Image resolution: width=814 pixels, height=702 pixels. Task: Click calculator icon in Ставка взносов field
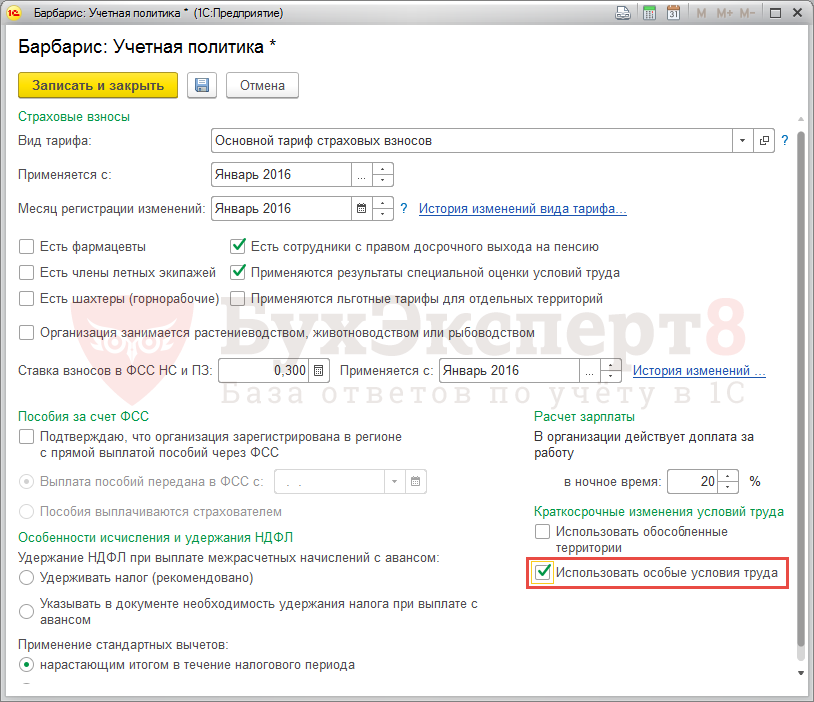click(319, 370)
